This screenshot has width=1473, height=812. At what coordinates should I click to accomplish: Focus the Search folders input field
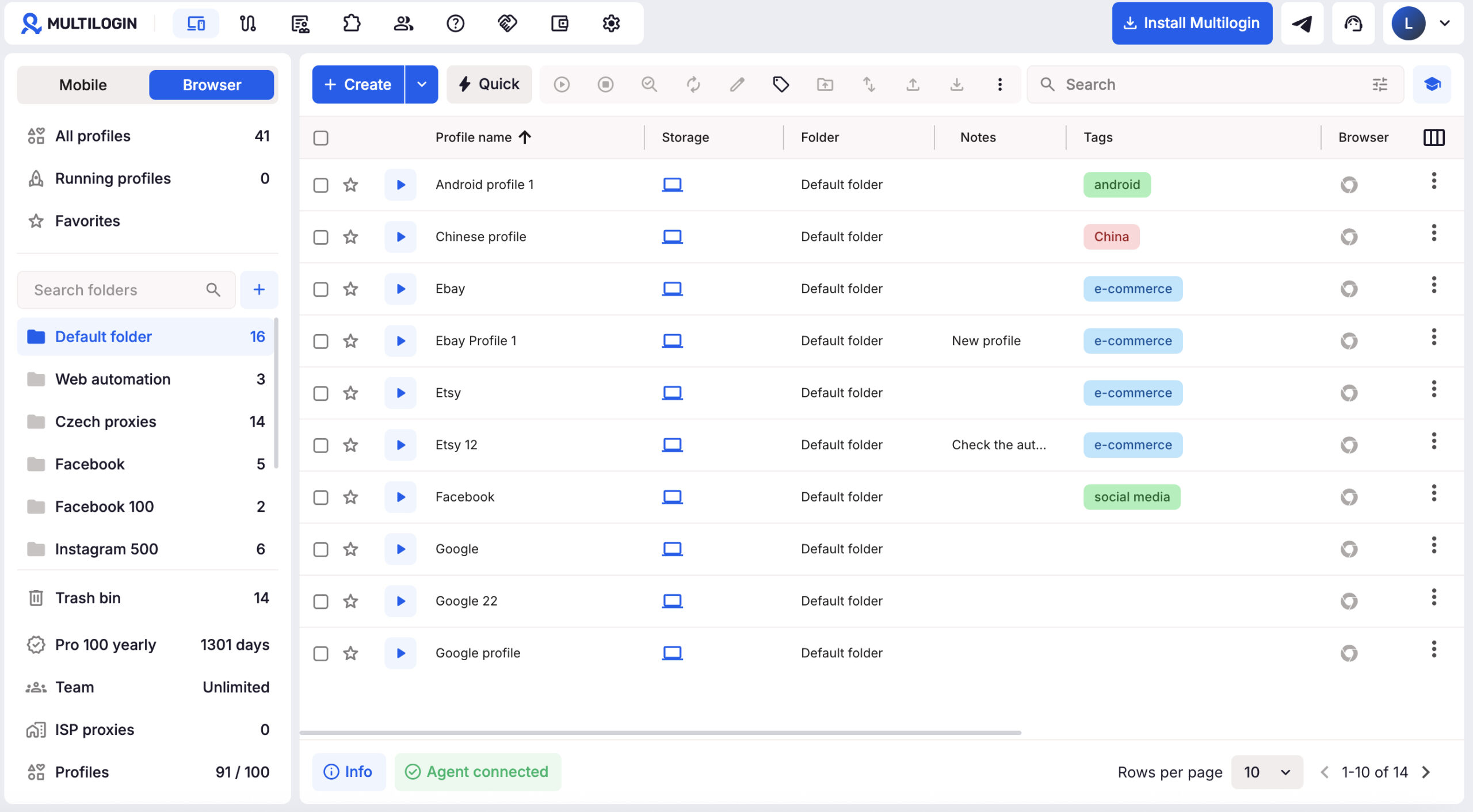tap(126, 290)
